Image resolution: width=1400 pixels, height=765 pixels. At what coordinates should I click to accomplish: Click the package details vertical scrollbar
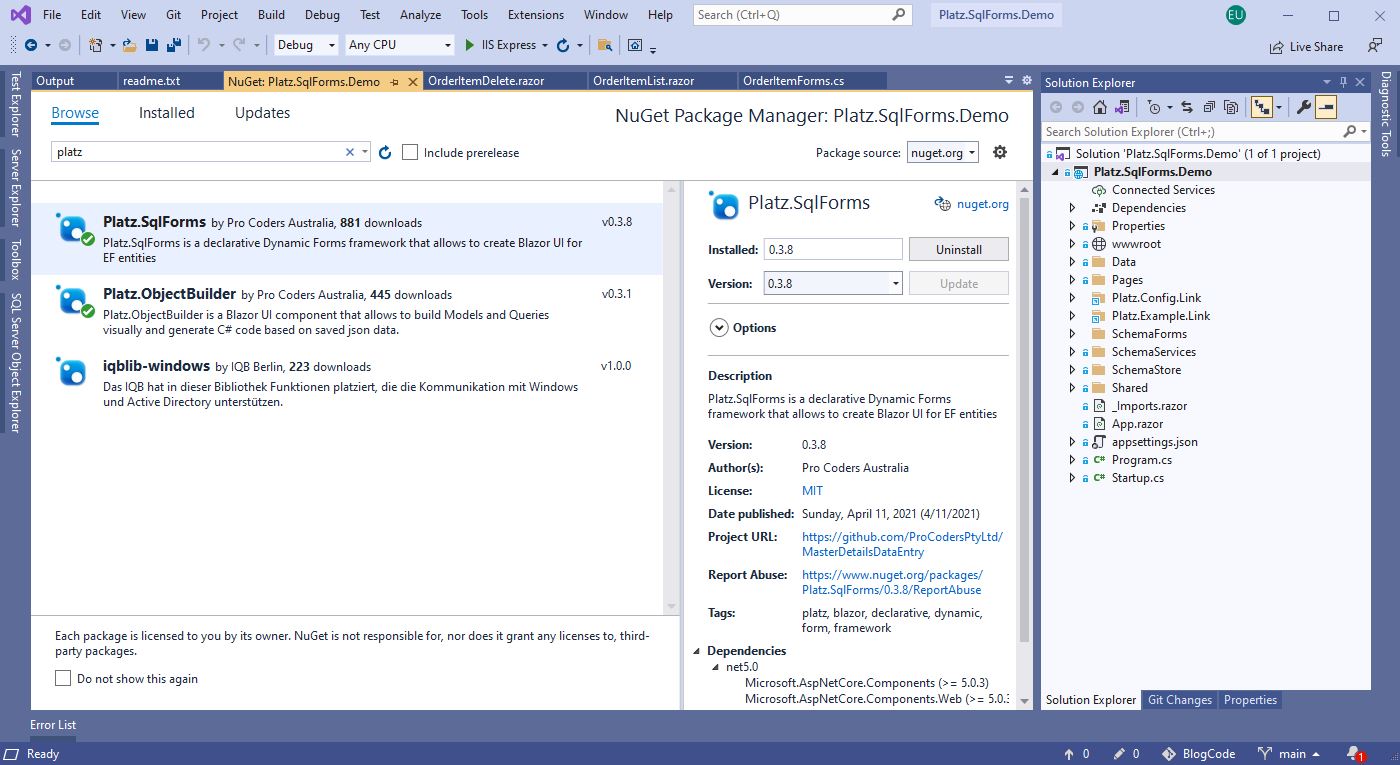pyautogui.click(x=1023, y=420)
